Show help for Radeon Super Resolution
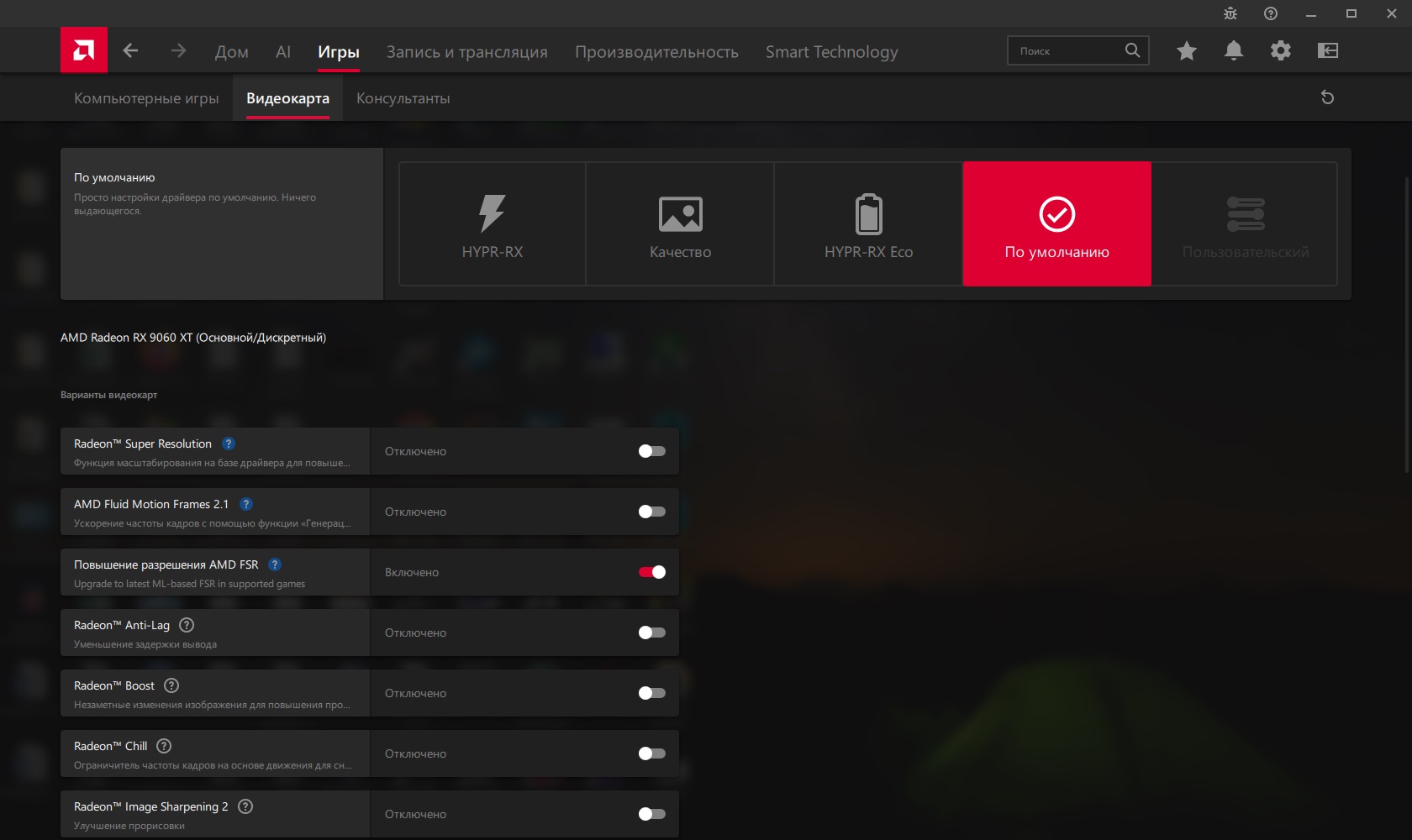Viewport: 1412px width, 840px height. [x=229, y=444]
